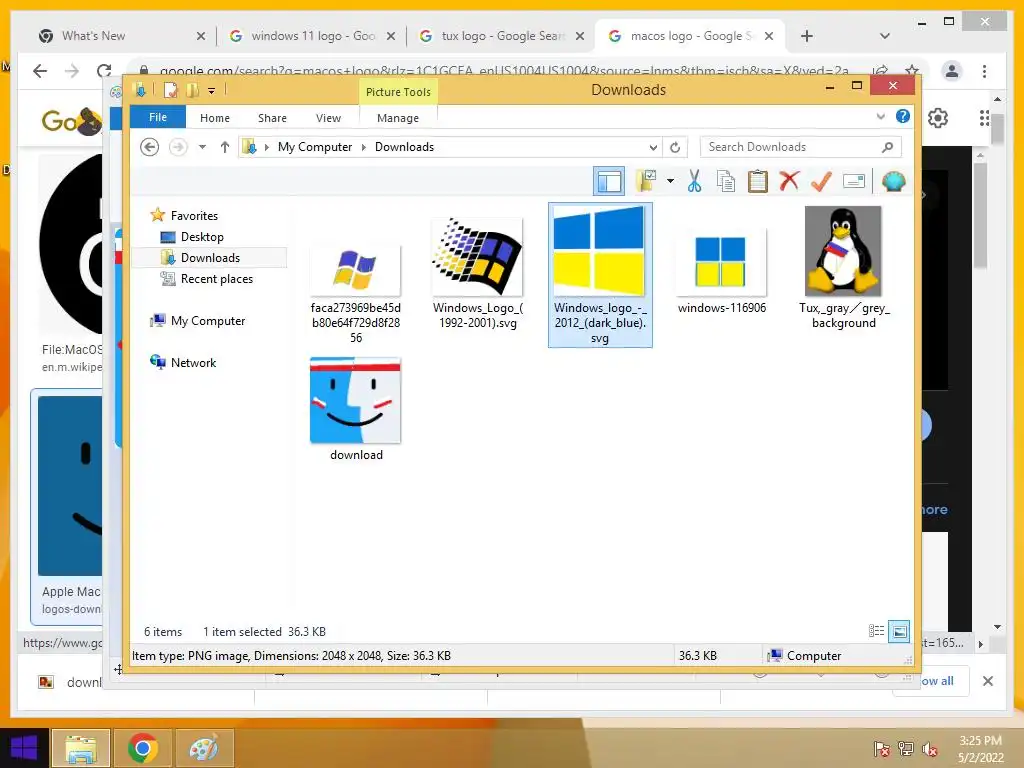Select Recent places in the navigation pane
The height and width of the screenshot is (768, 1024).
[x=217, y=279]
